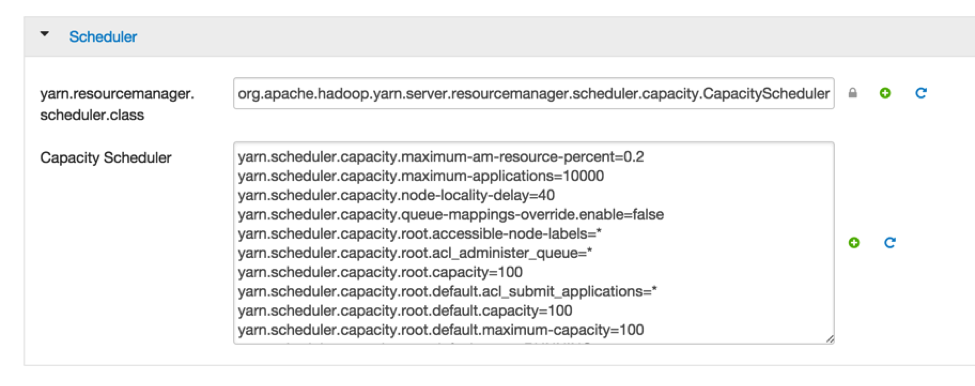975x386 pixels.
Task: Click the root.default.acl_submit_applications=* line
Action: (448, 291)
